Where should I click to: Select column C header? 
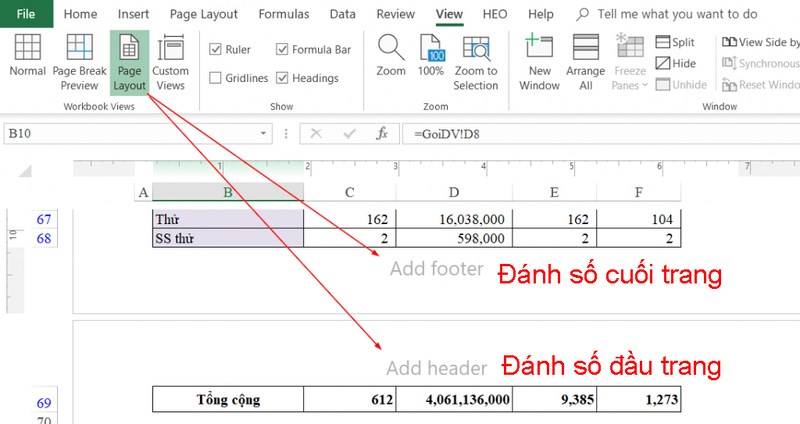tap(349, 192)
